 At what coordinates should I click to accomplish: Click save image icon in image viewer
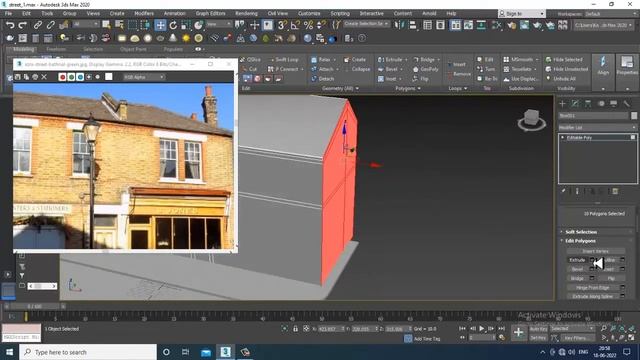tap(18, 77)
